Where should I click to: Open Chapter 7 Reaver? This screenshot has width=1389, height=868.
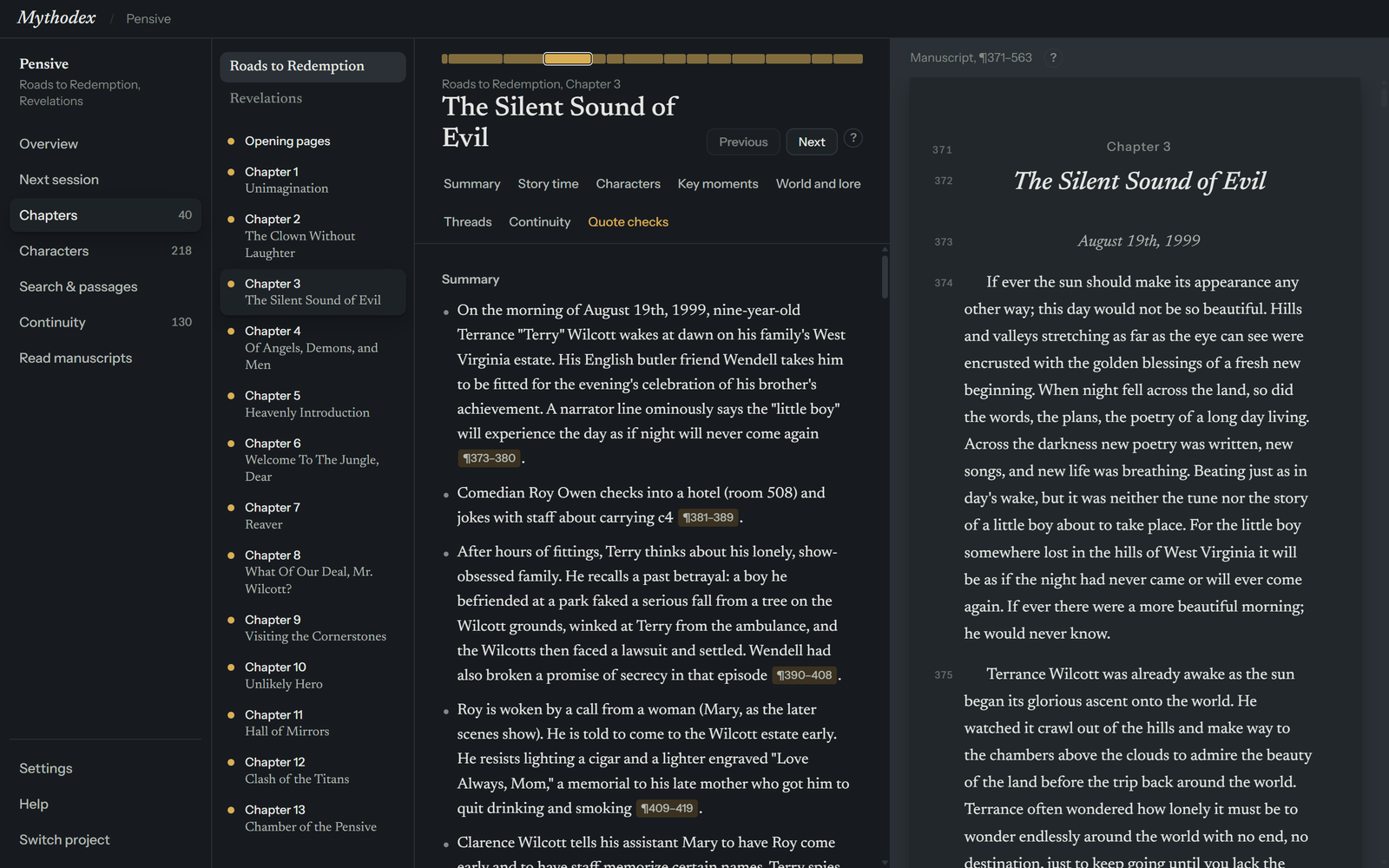tap(313, 516)
